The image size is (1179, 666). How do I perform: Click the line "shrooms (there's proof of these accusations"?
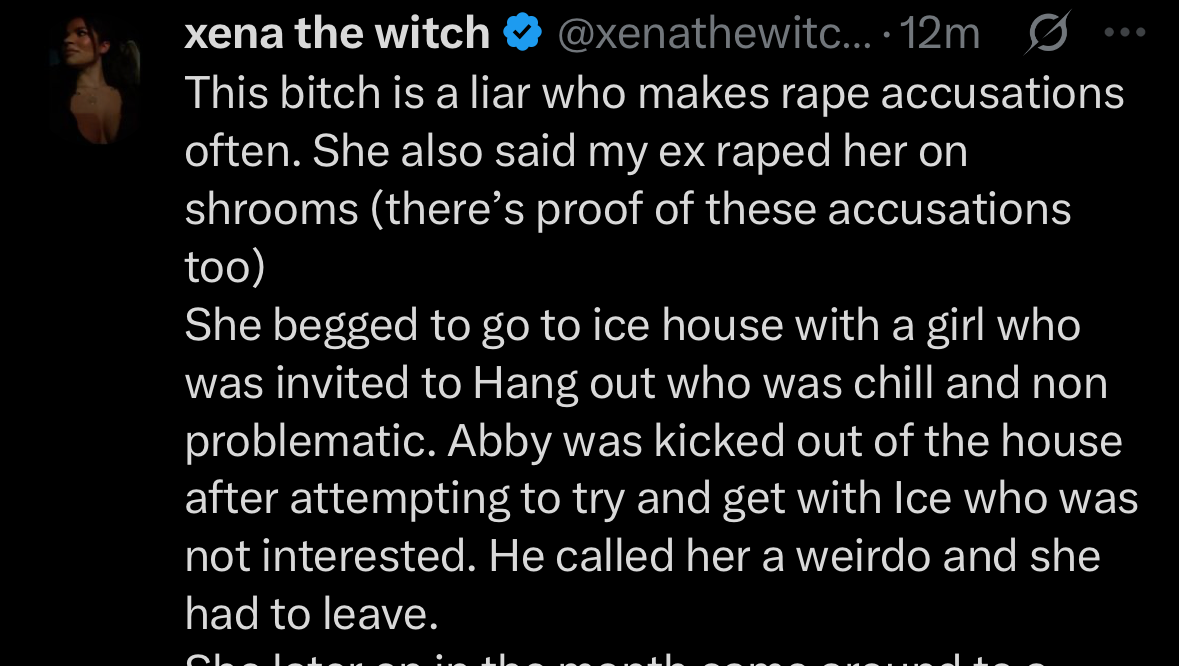[627, 210]
